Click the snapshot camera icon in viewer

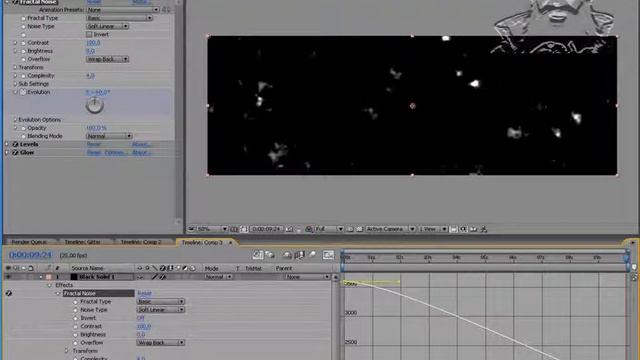289,229
